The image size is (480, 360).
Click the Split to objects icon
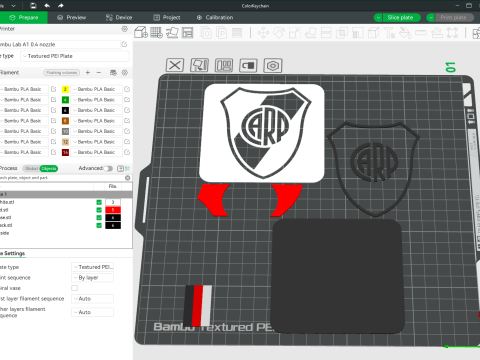coord(206,33)
